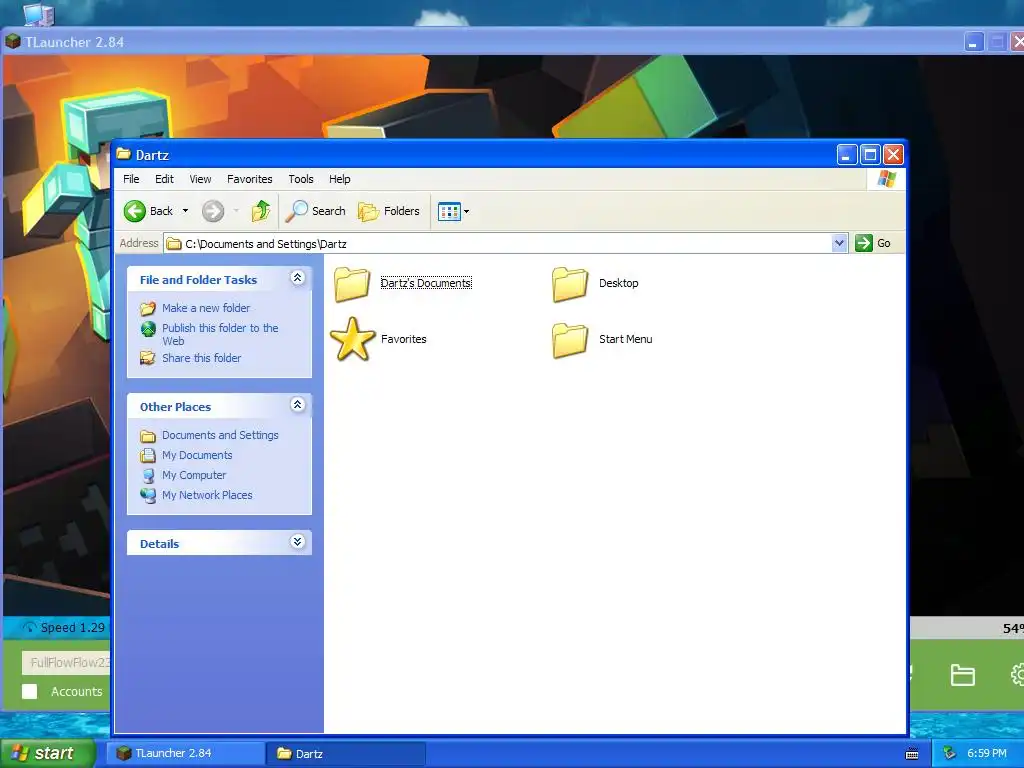Image resolution: width=1024 pixels, height=768 pixels.
Task: Click the 6:59 PM clock
Action: (987, 754)
